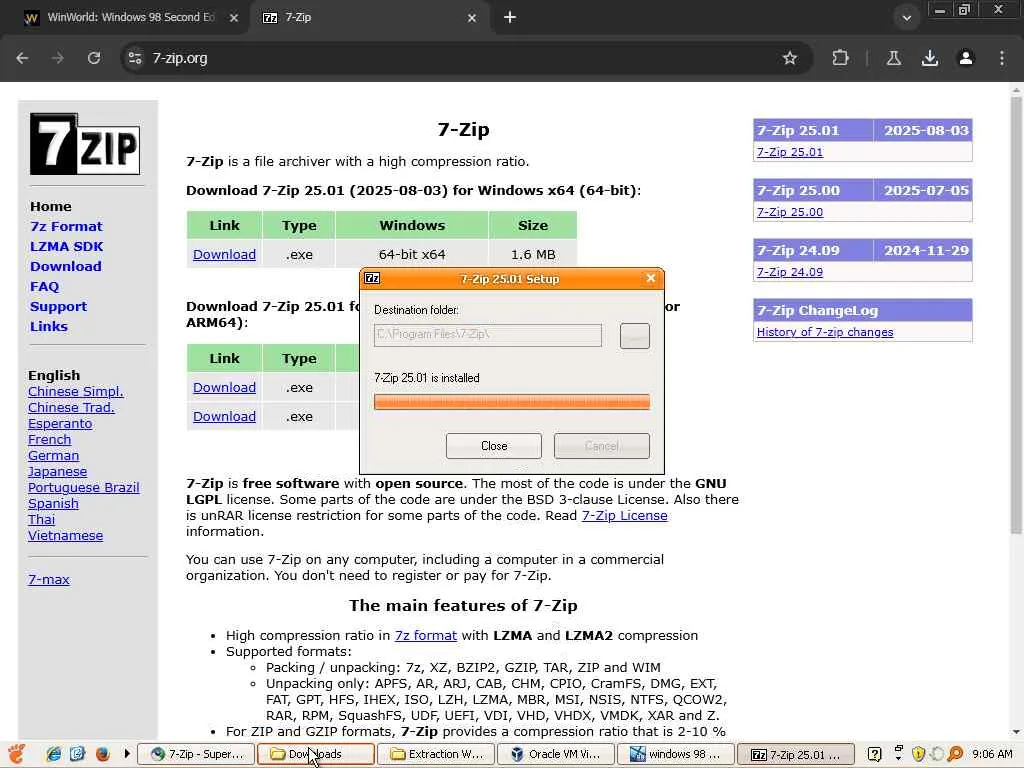Open the LZMA SDK sidebar link

pos(67,247)
